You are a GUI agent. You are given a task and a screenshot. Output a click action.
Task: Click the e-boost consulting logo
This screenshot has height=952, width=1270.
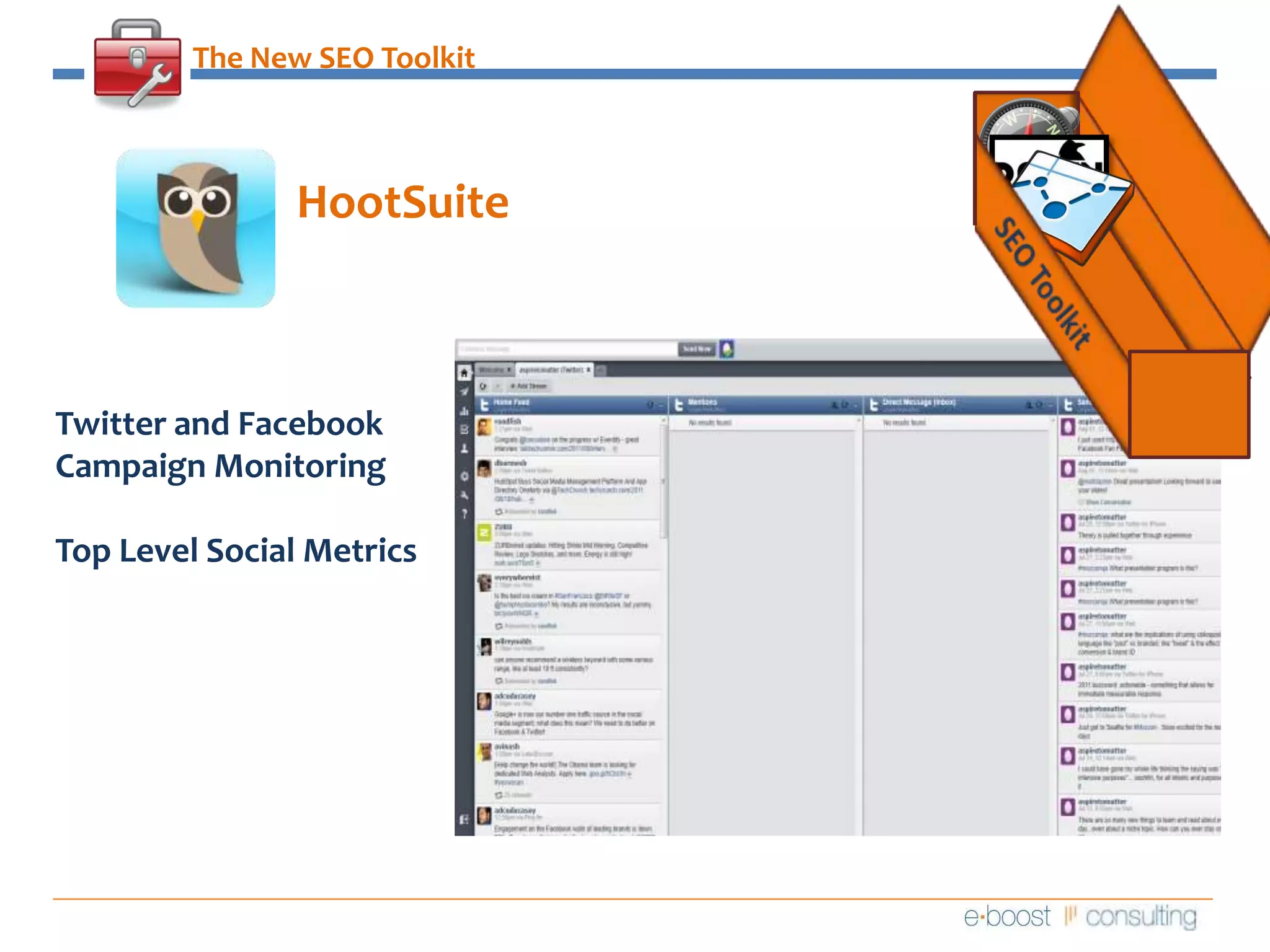click(x=1080, y=916)
